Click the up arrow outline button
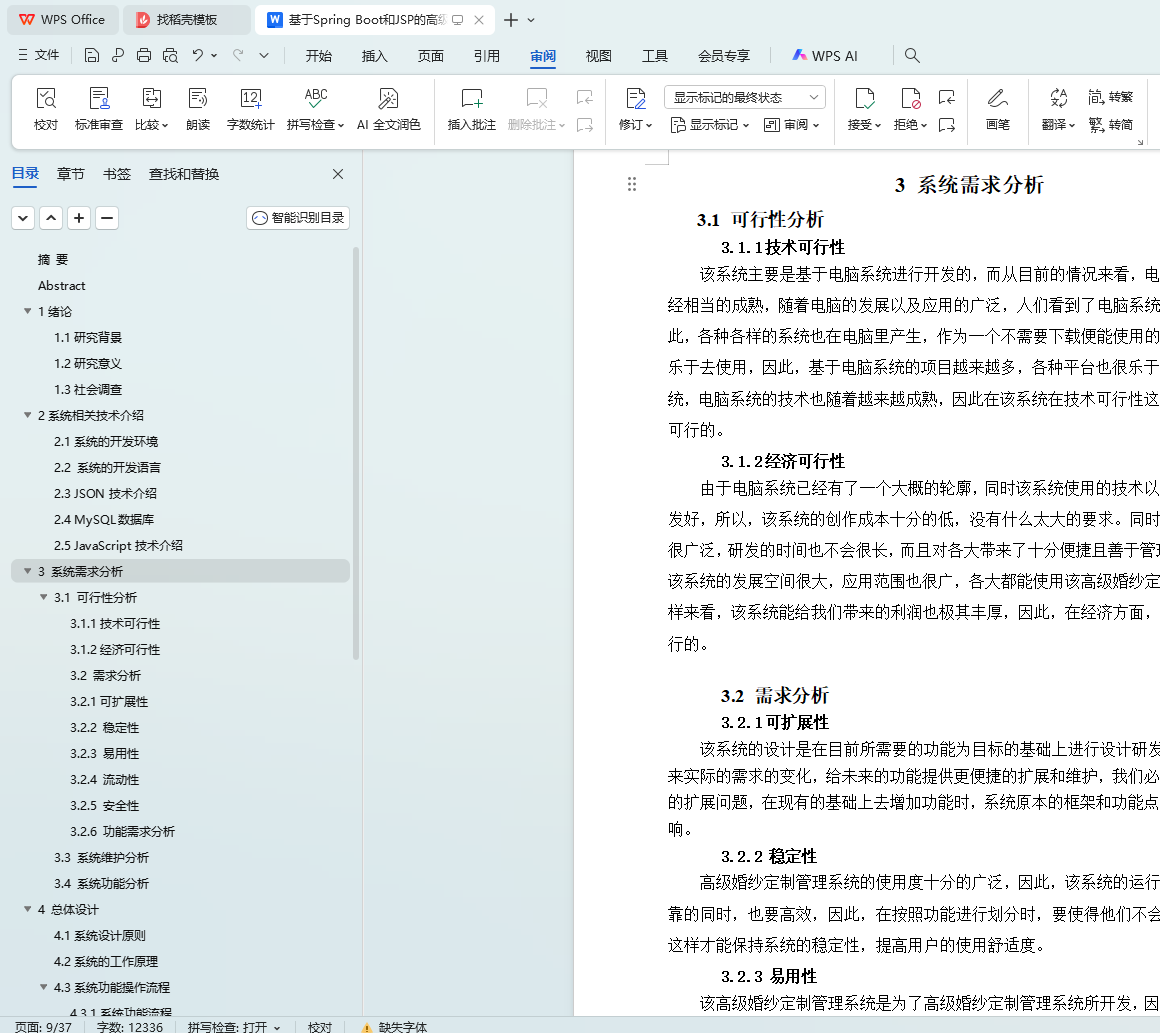1160x1033 pixels. click(x=51, y=218)
